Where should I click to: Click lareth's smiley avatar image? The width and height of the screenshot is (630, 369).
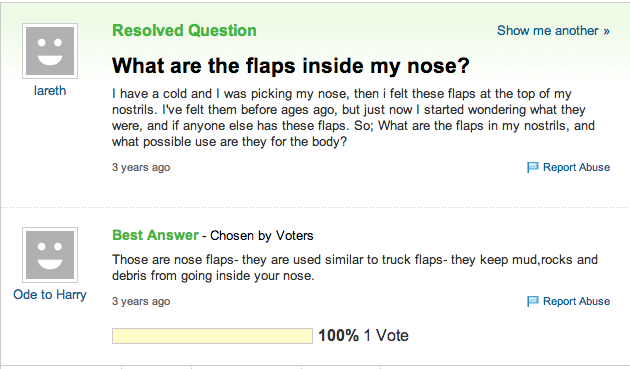[50, 51]
